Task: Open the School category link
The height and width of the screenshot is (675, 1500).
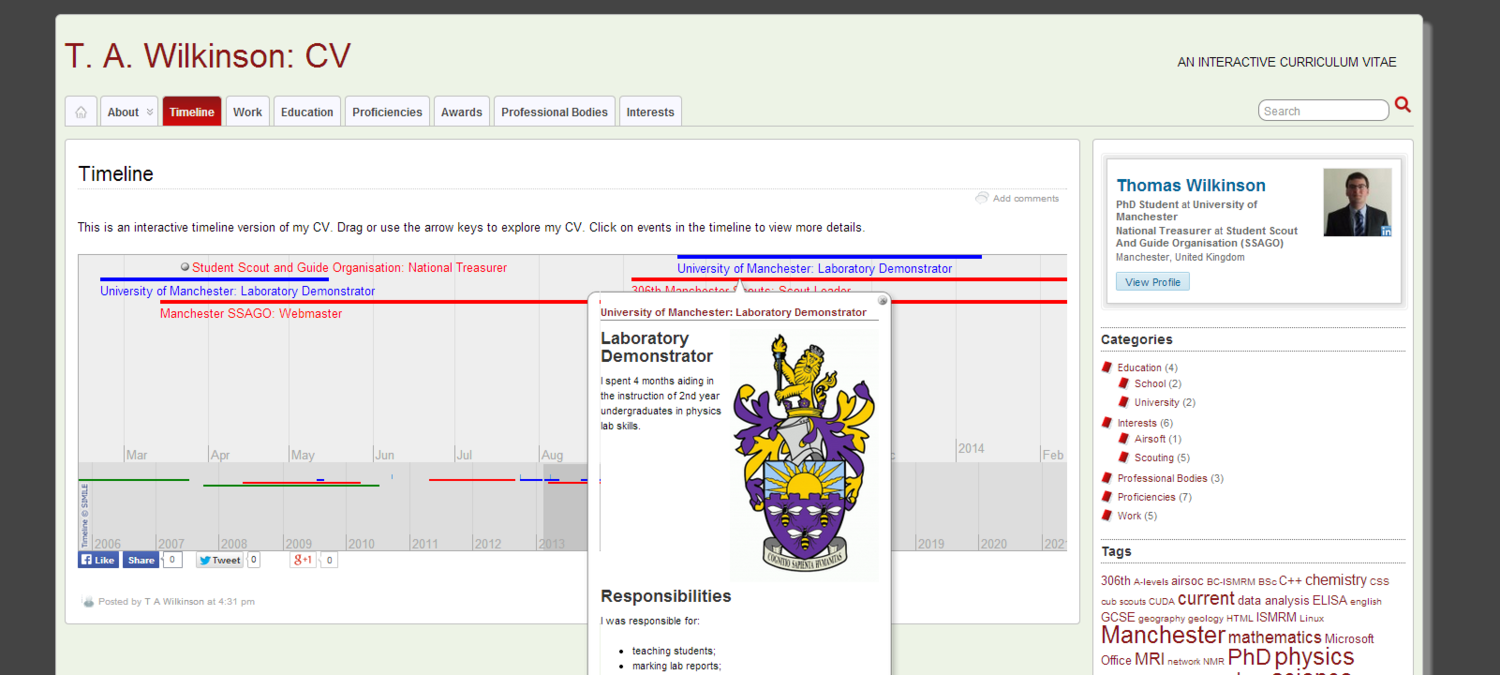Action: pyautogui.click(x=1150, y=384)
